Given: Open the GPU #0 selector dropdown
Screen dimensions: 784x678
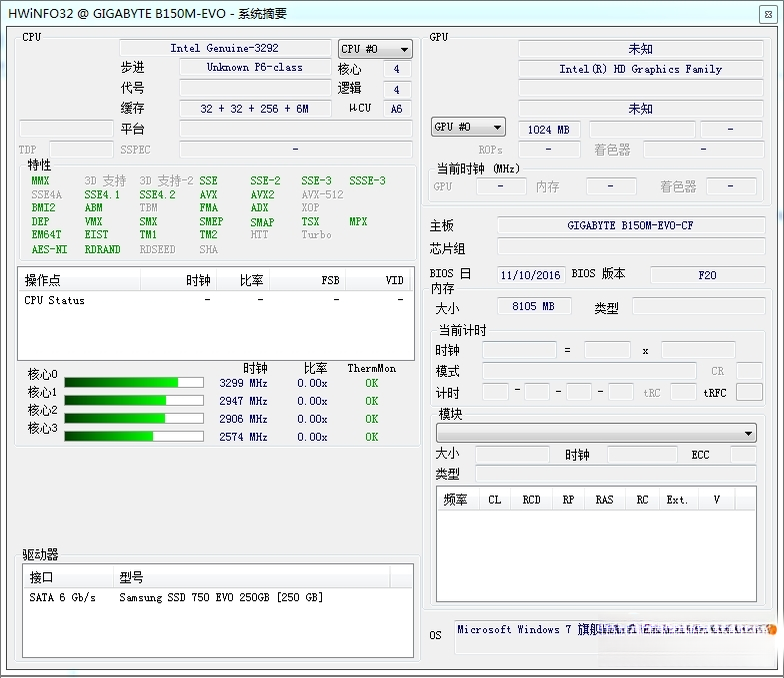Looking at the screenshot, I should click(x=468, y=127).
